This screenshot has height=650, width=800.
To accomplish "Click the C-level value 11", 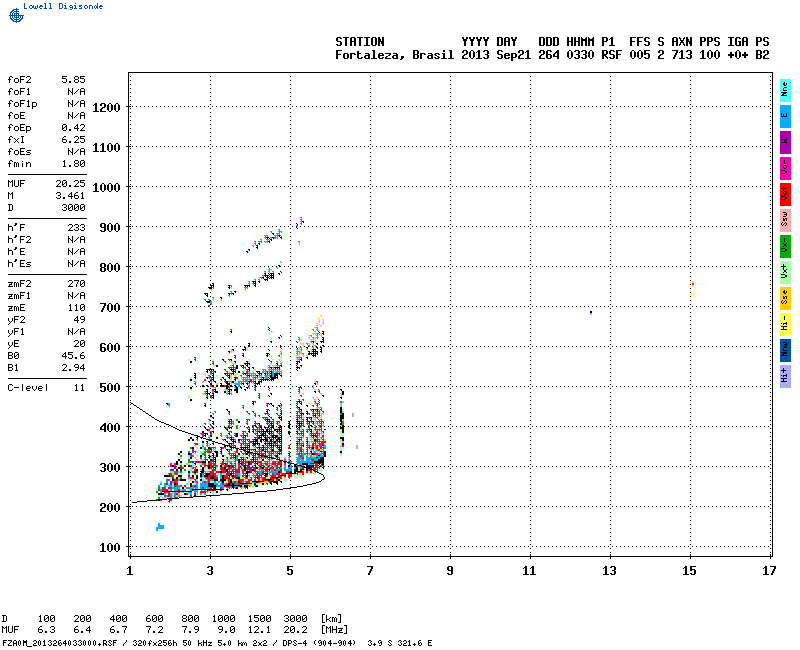I will (80, 388).
